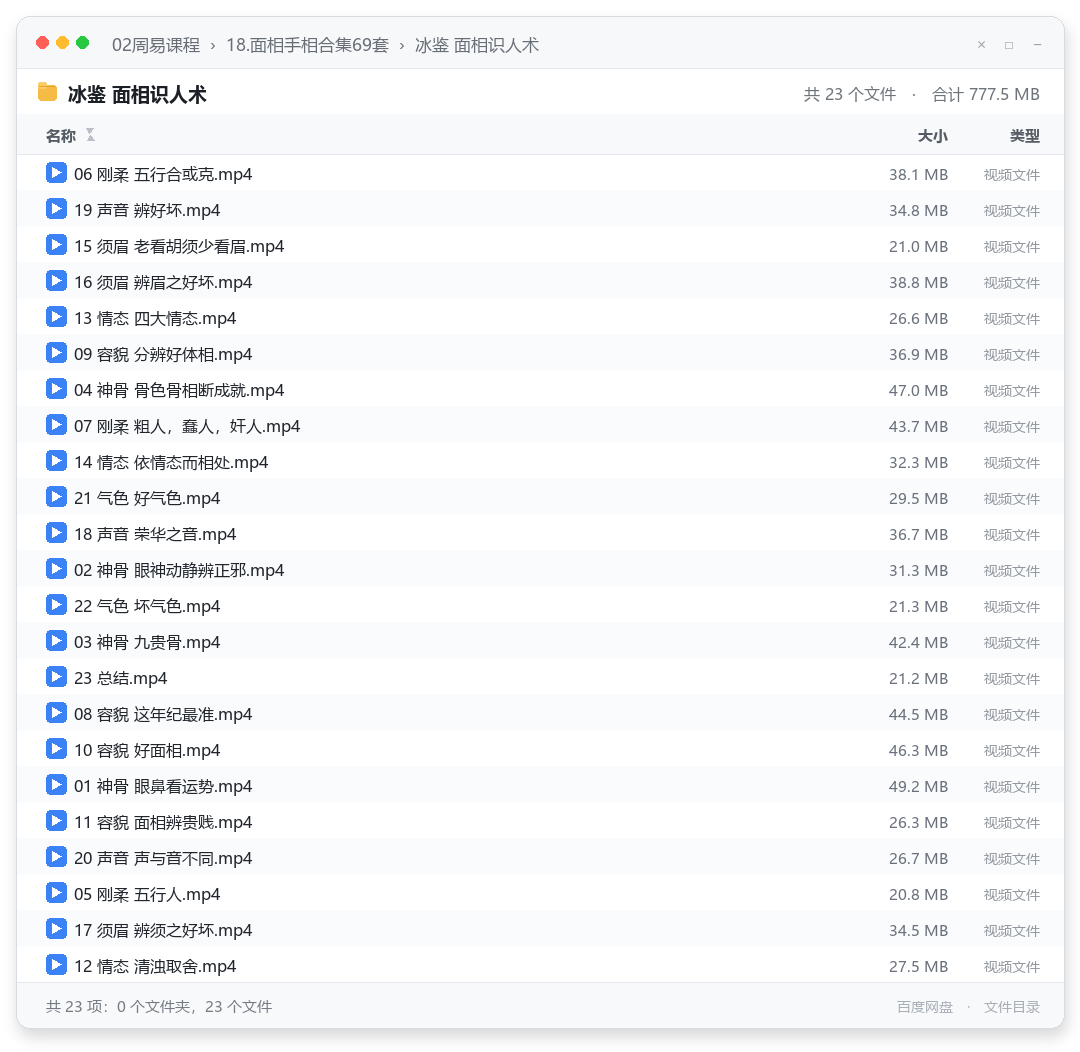Open the file 10 容貌 好面相.mp4

147,750
